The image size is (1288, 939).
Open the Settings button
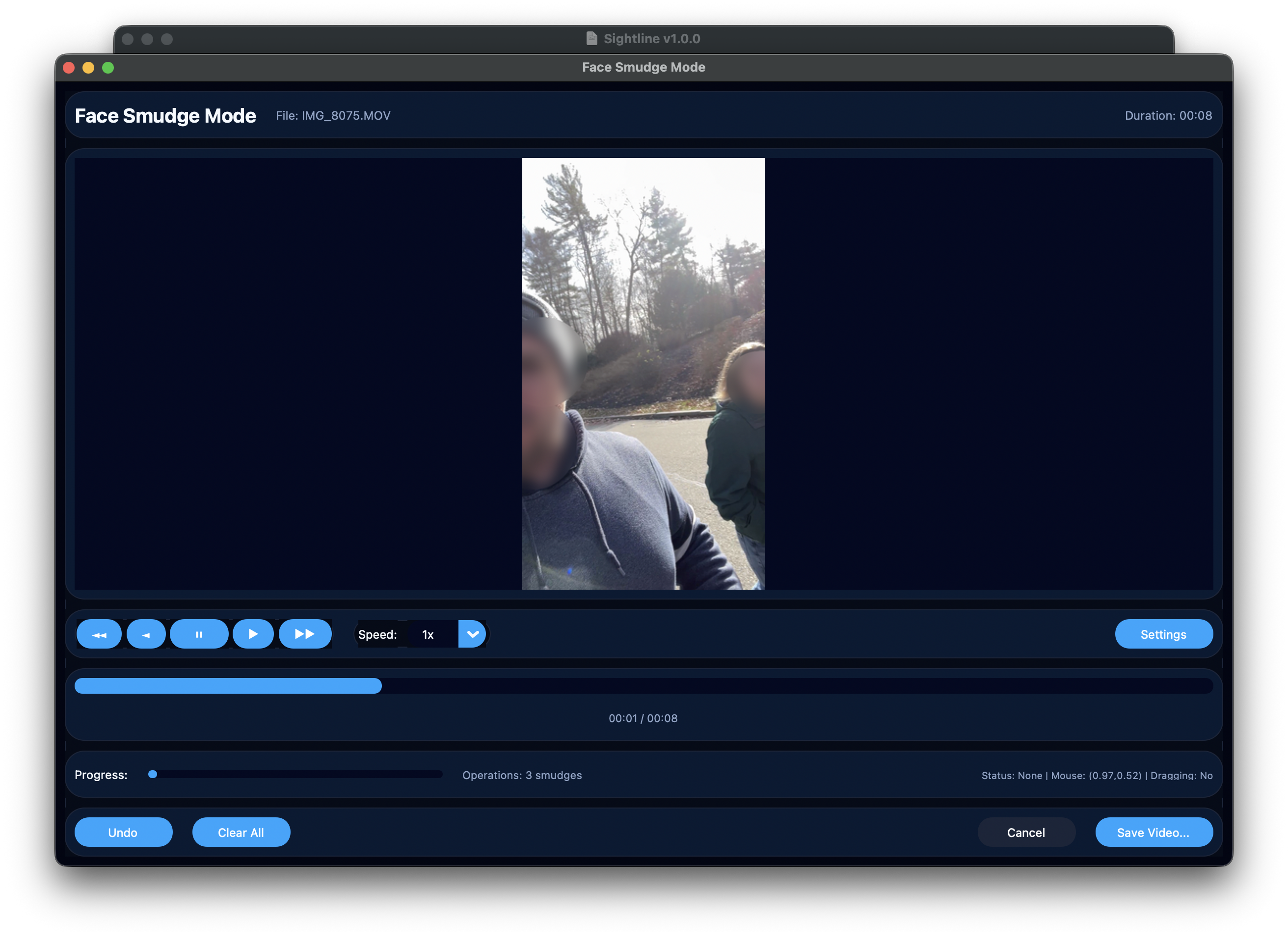(1163, 634)
